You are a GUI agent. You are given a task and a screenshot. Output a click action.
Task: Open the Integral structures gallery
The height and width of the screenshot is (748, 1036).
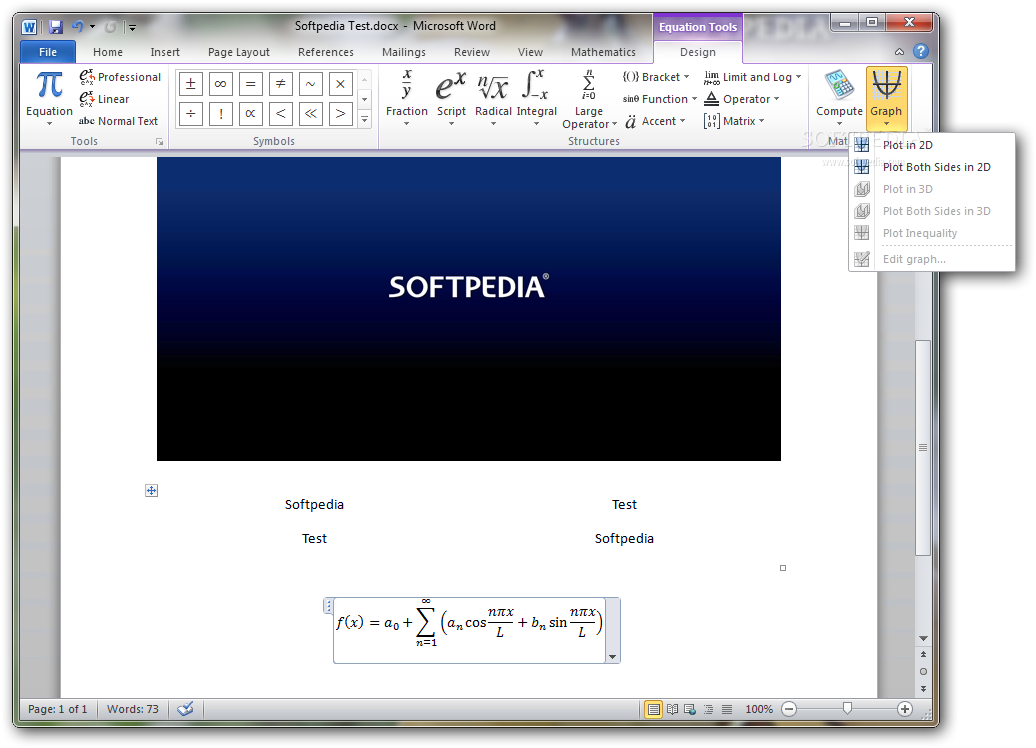pyautogui.click(x=536, y=98)
